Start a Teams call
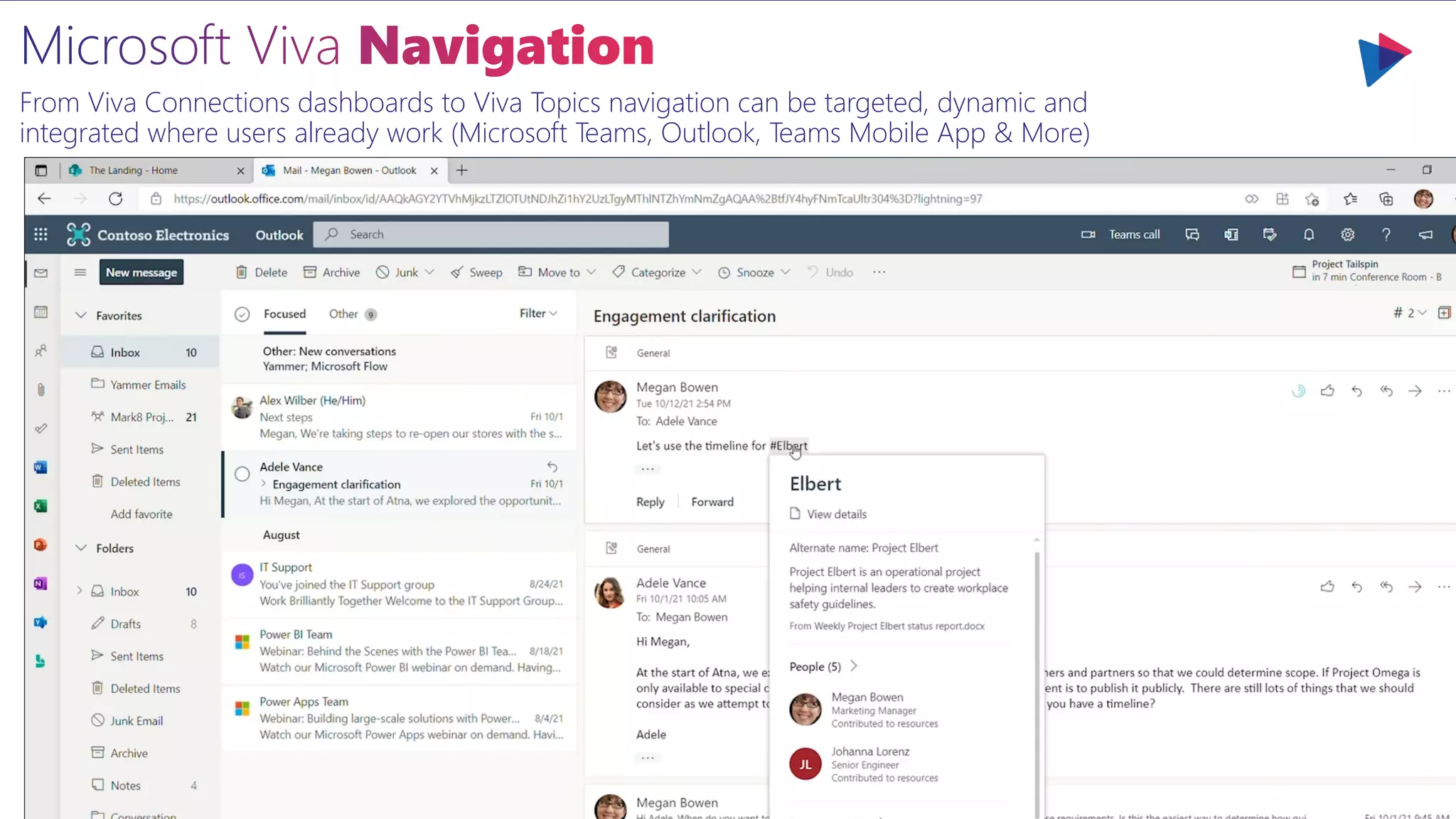This screenshot has width=1456, height=819. (x=1120, y=235)
